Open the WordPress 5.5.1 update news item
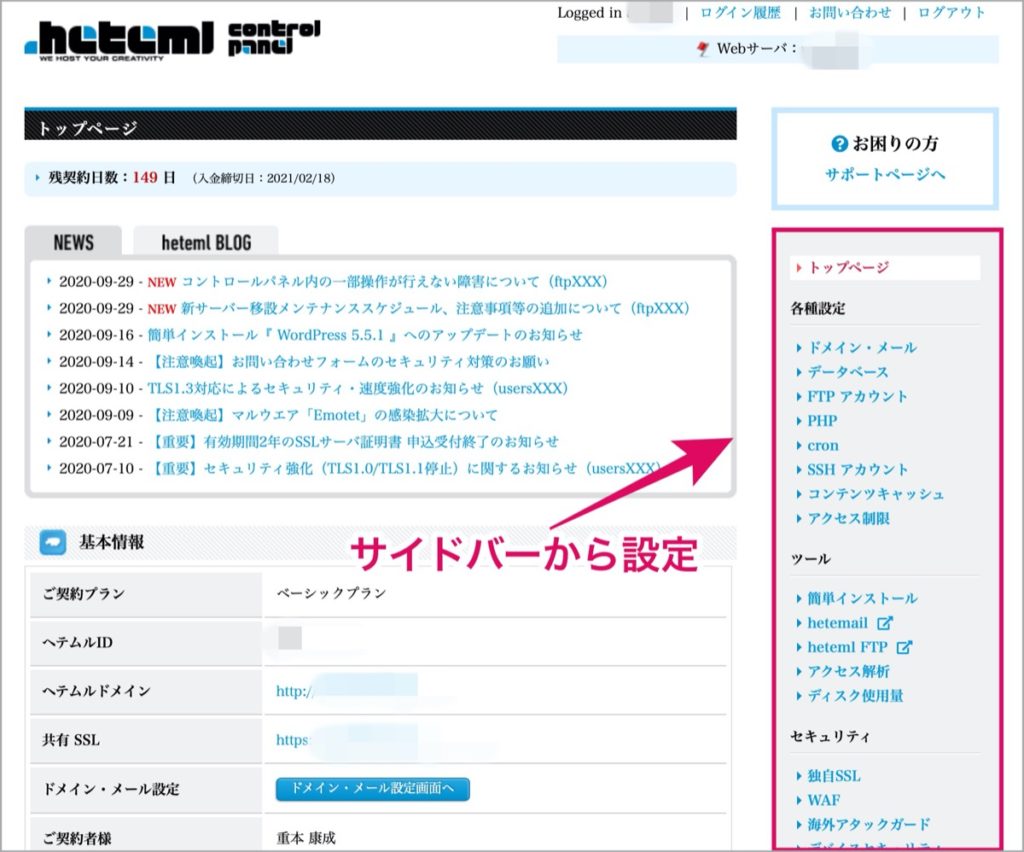The width and height of the screenshot is (1024, 852). point(364,335)
